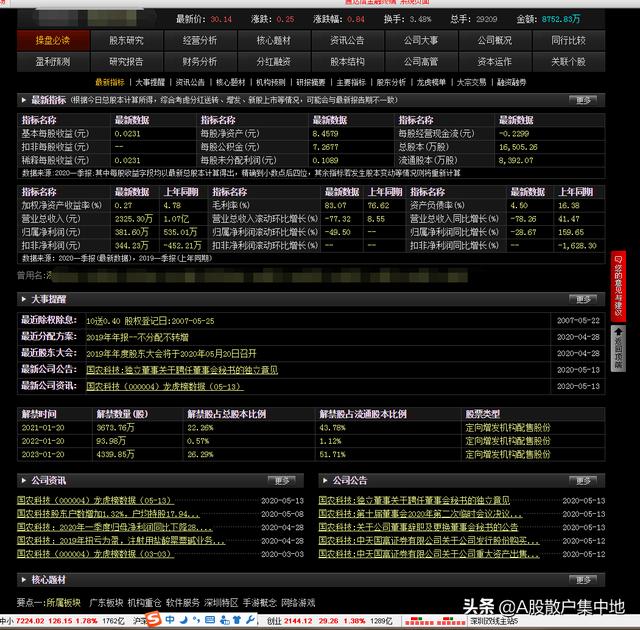
Task: Jump to 龙虎榜单 sub-navigation link
Action: pyautogui.click(x=431, y=82)
